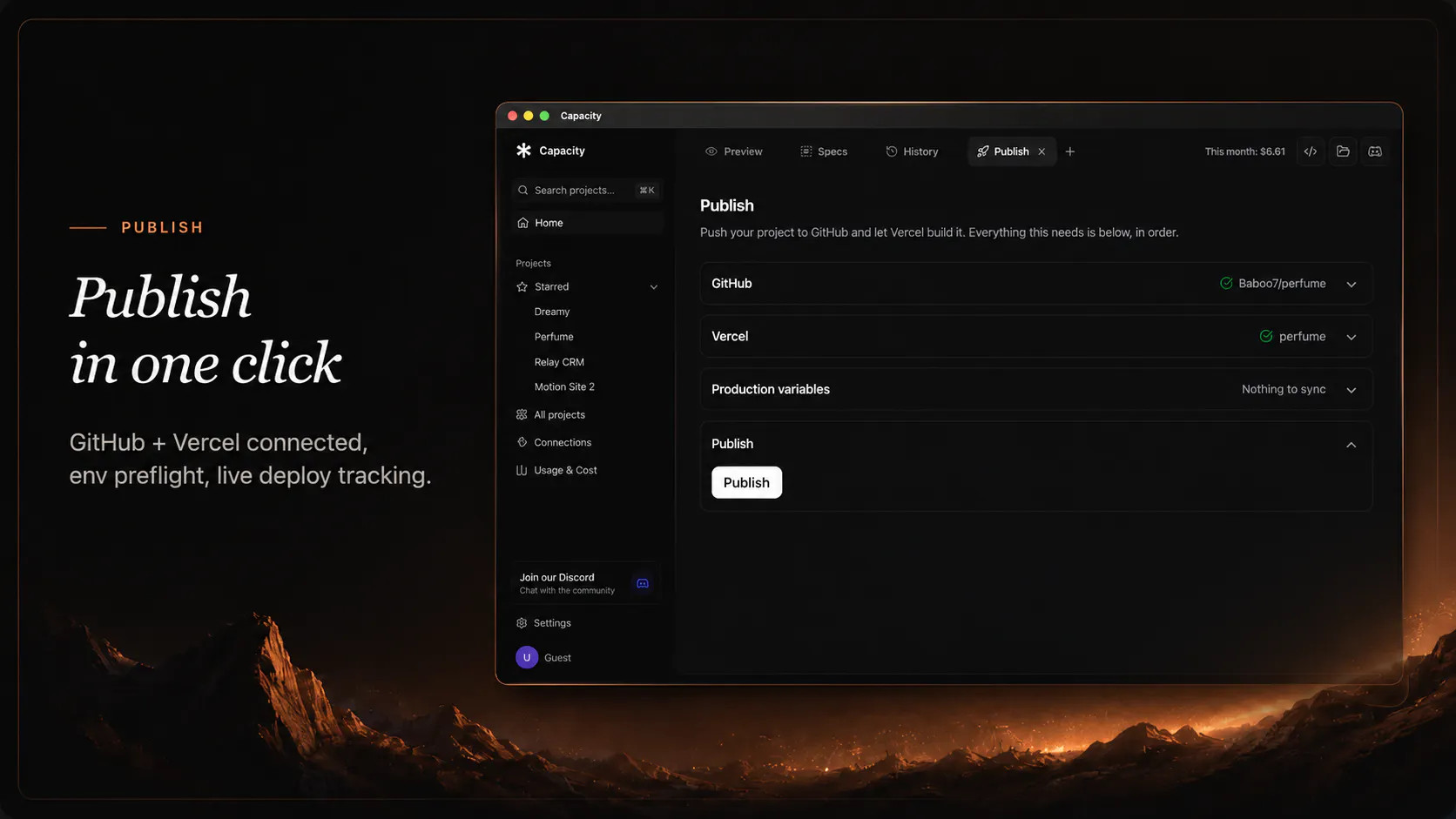
Task: Go to Home in sidebar
Action: (587, 223)
